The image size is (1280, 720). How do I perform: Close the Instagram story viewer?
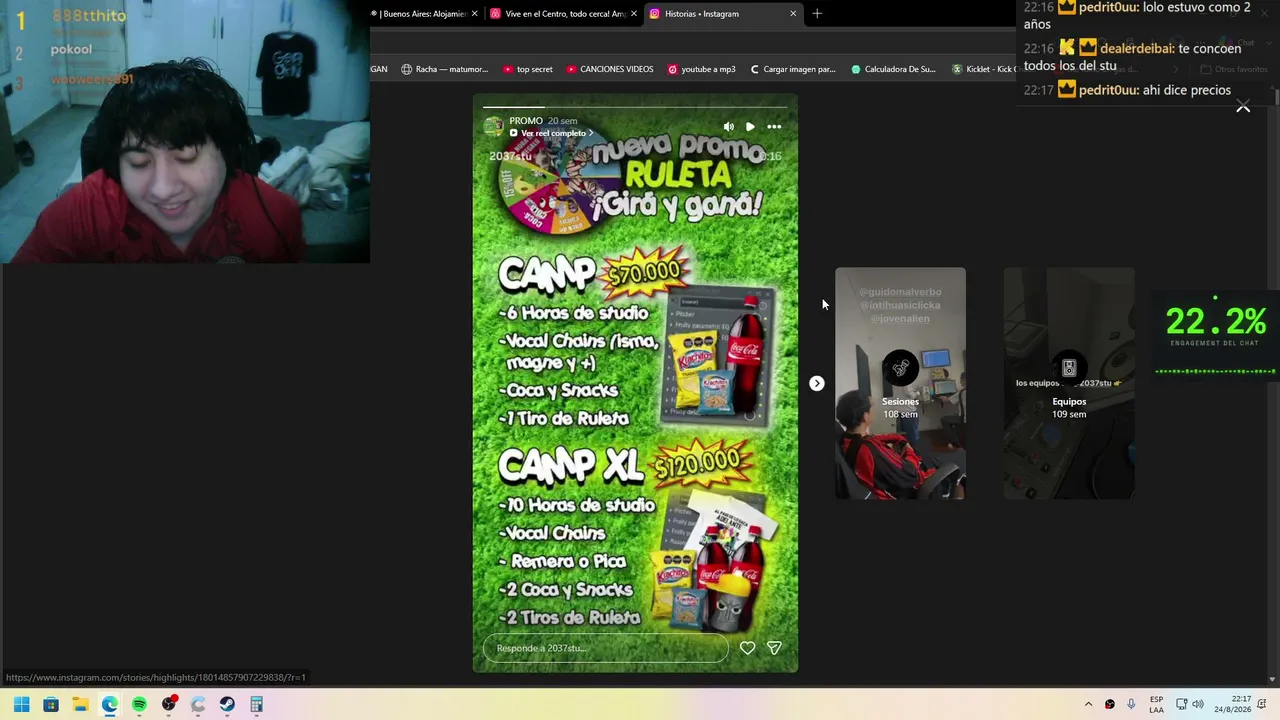1243,106
